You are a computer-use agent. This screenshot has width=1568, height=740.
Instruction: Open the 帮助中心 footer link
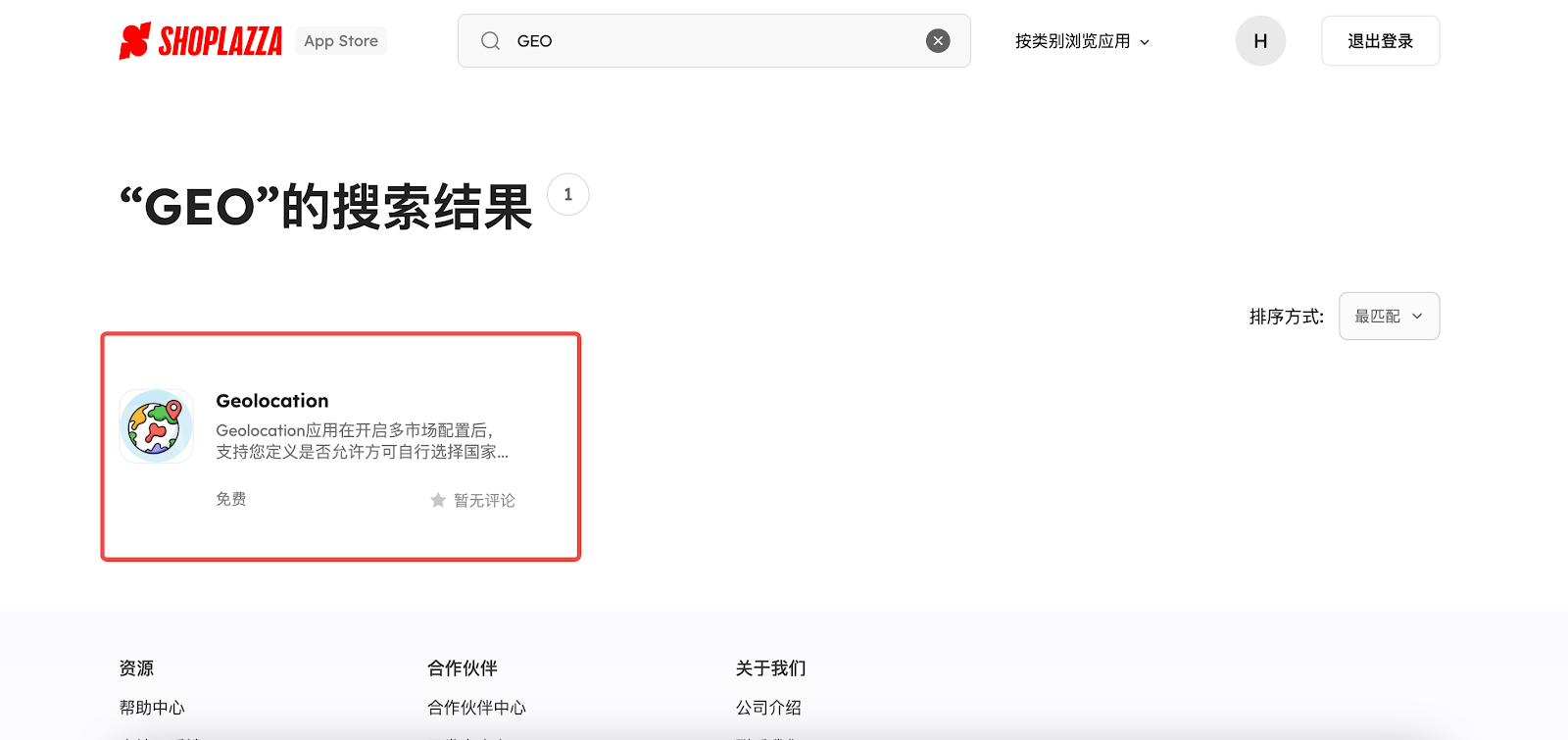pyautogui.click(x=152, y=708)
